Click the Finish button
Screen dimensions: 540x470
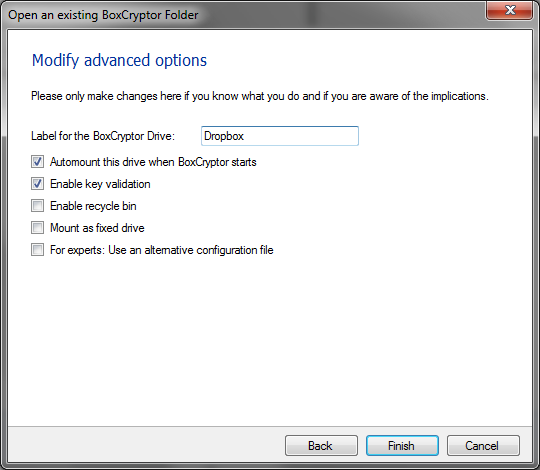point(402,446)
